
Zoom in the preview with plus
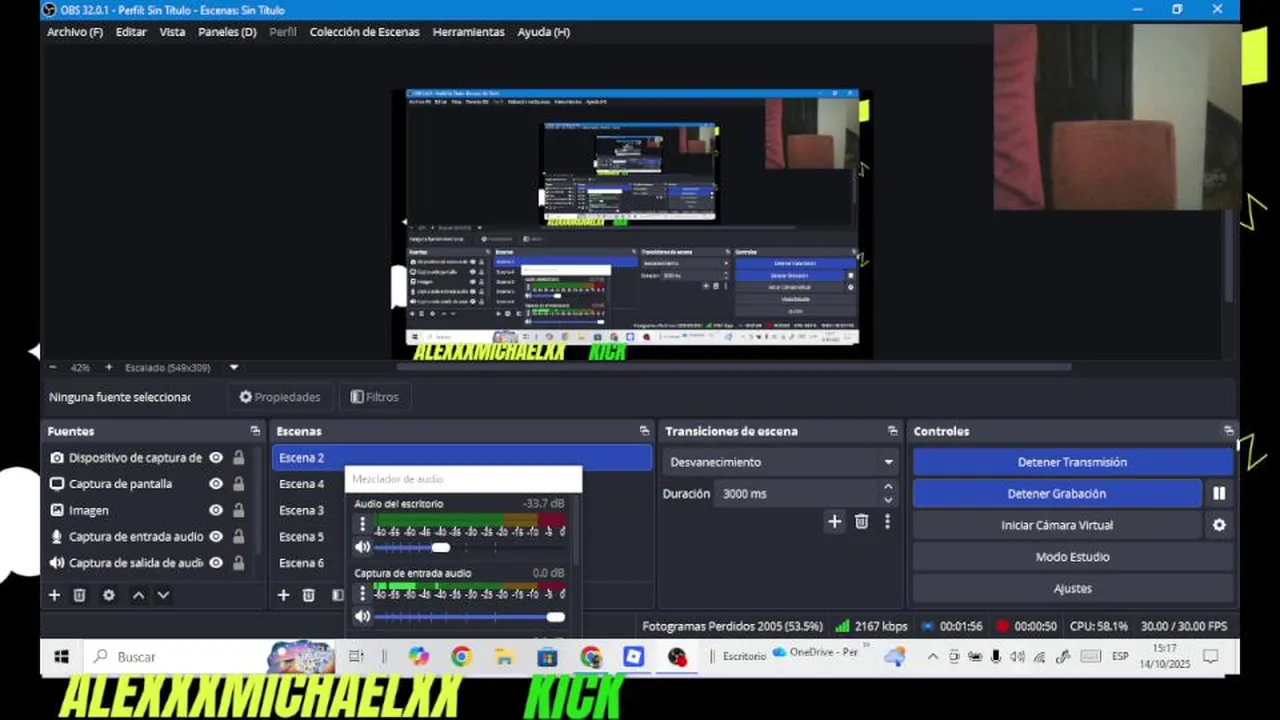(x=109, y=367)
